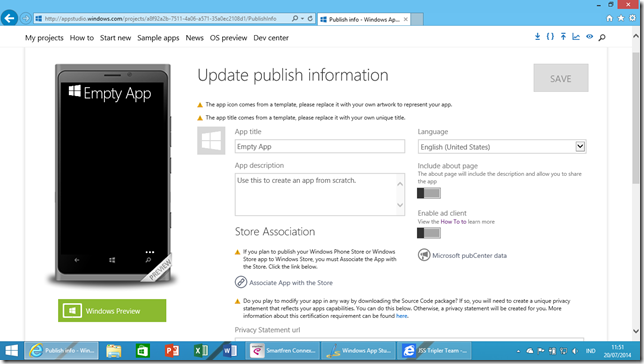Open Excel from the taskbar

(201, 351)
